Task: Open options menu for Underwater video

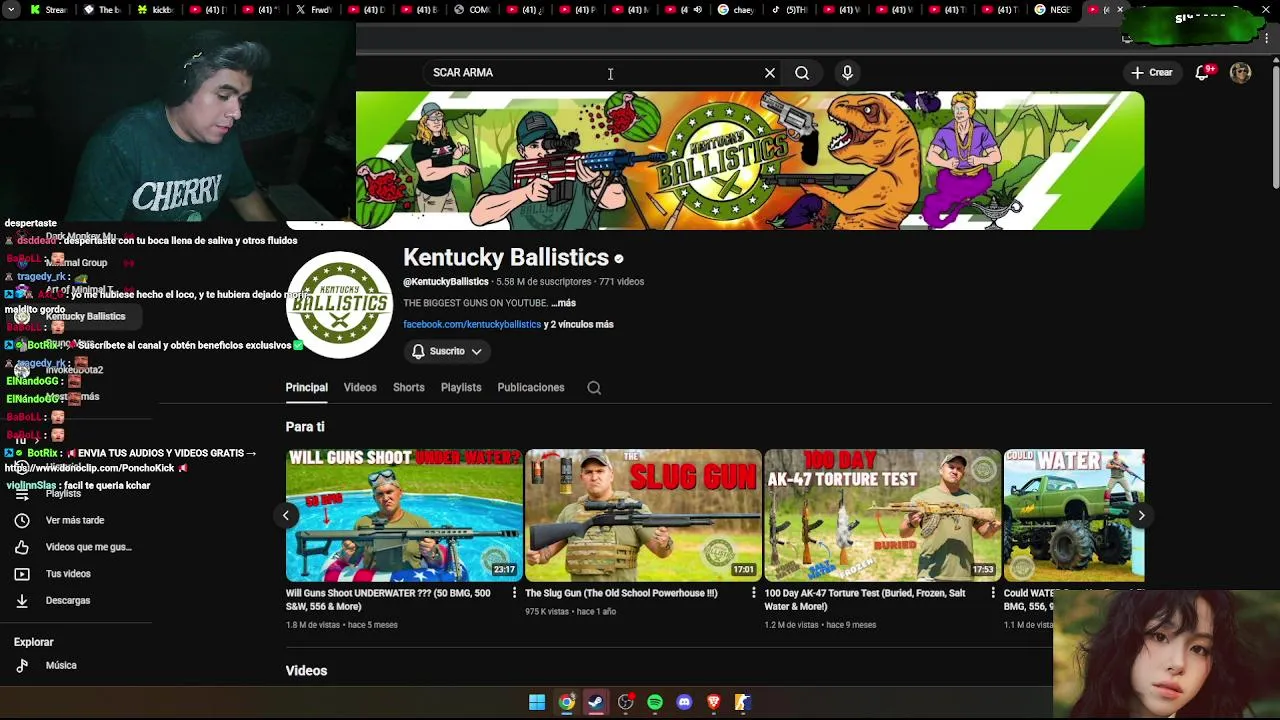Action: tap(515, 593)
